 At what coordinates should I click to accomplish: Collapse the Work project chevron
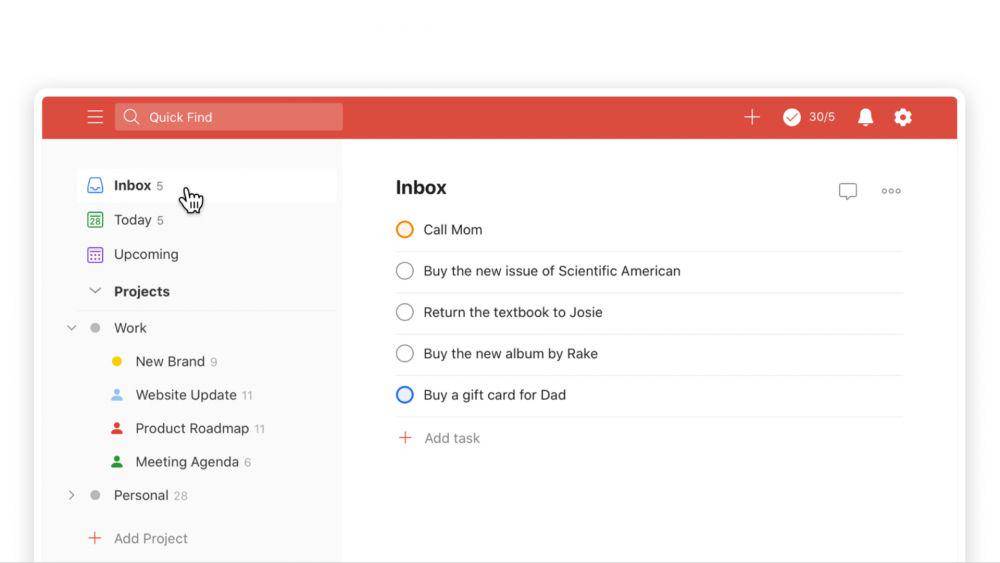pos(71,328)
